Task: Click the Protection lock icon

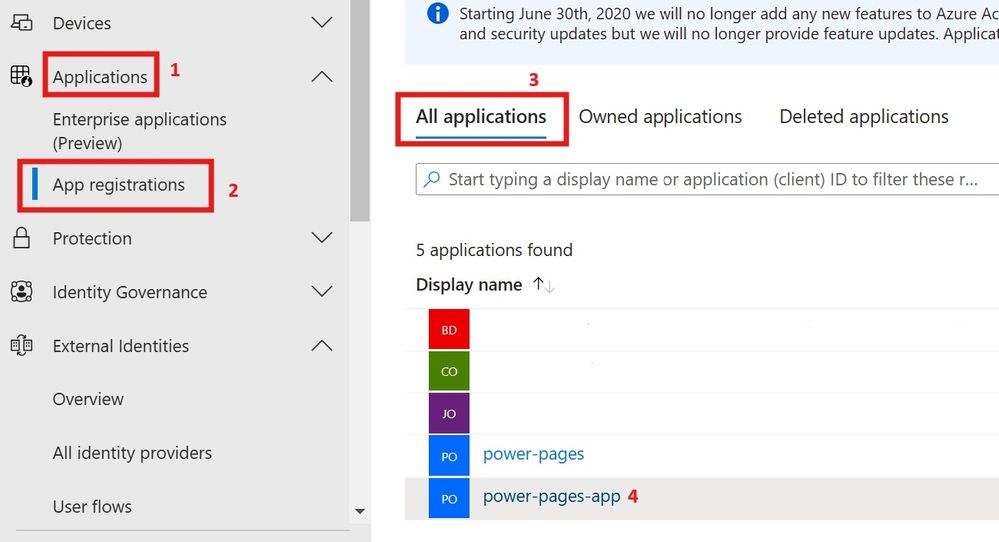Action: point(22,238)
